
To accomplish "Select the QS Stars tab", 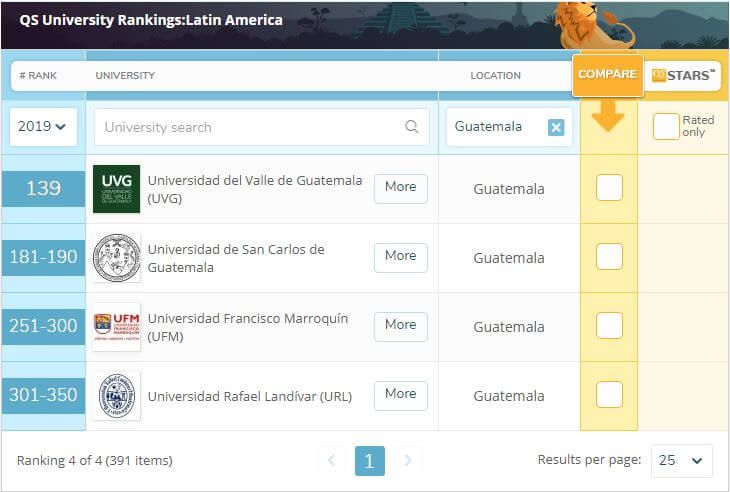I will (683, 75).
